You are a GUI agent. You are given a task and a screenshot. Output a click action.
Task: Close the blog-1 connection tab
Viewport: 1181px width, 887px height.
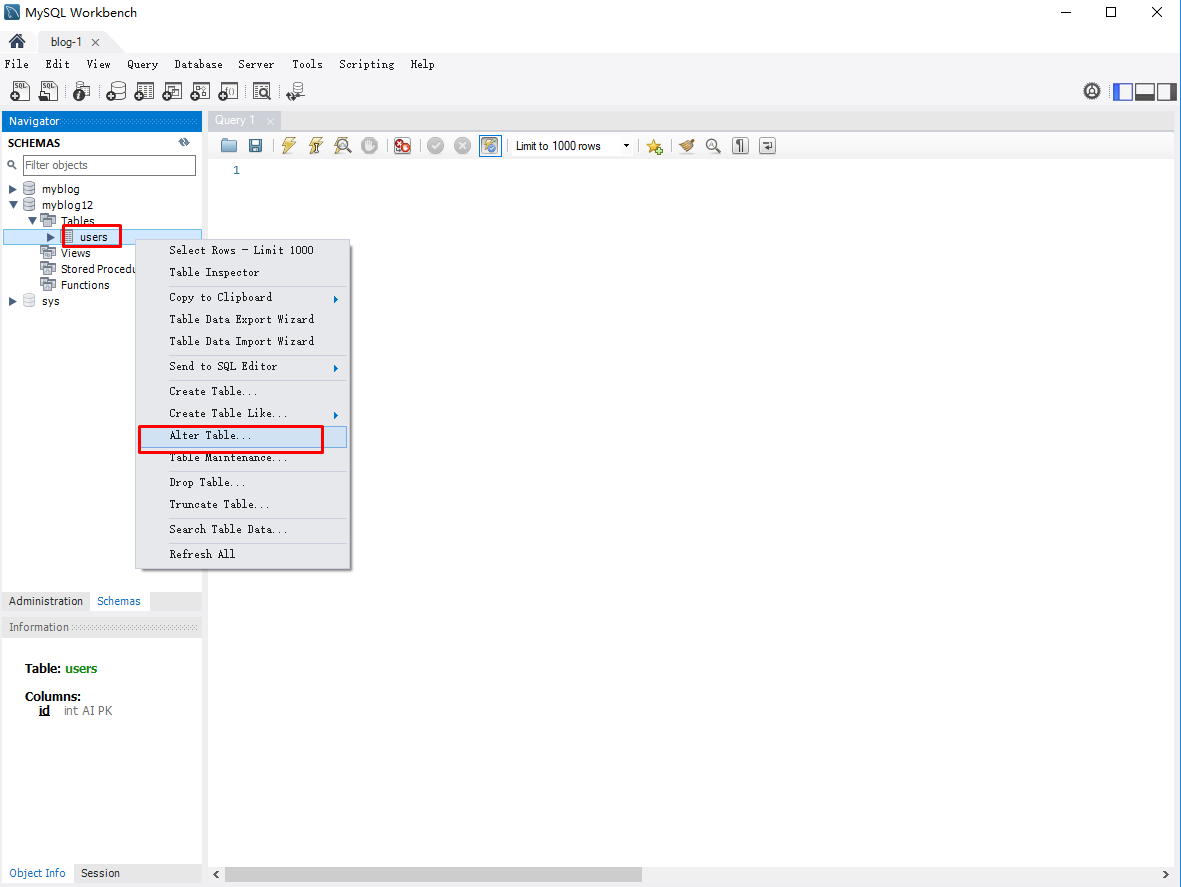coord(96,42)
